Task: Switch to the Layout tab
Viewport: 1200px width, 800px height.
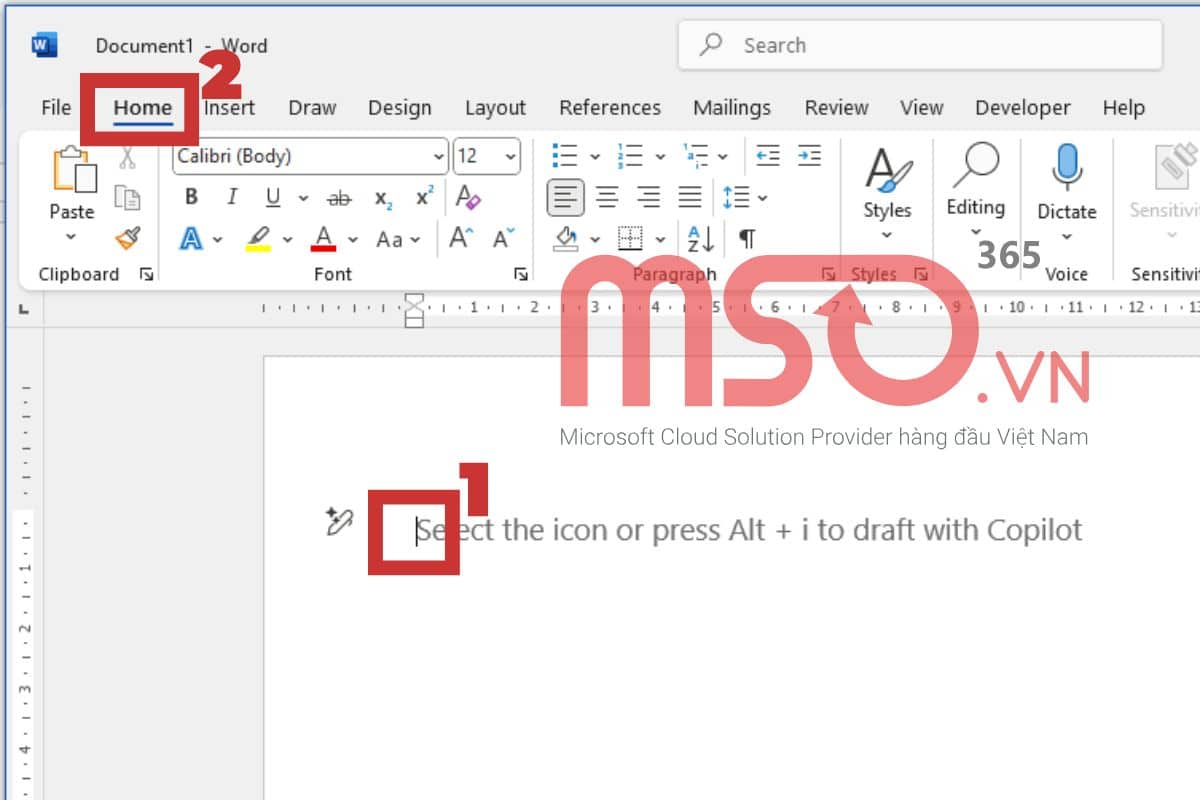Action: tap(495, 108)
